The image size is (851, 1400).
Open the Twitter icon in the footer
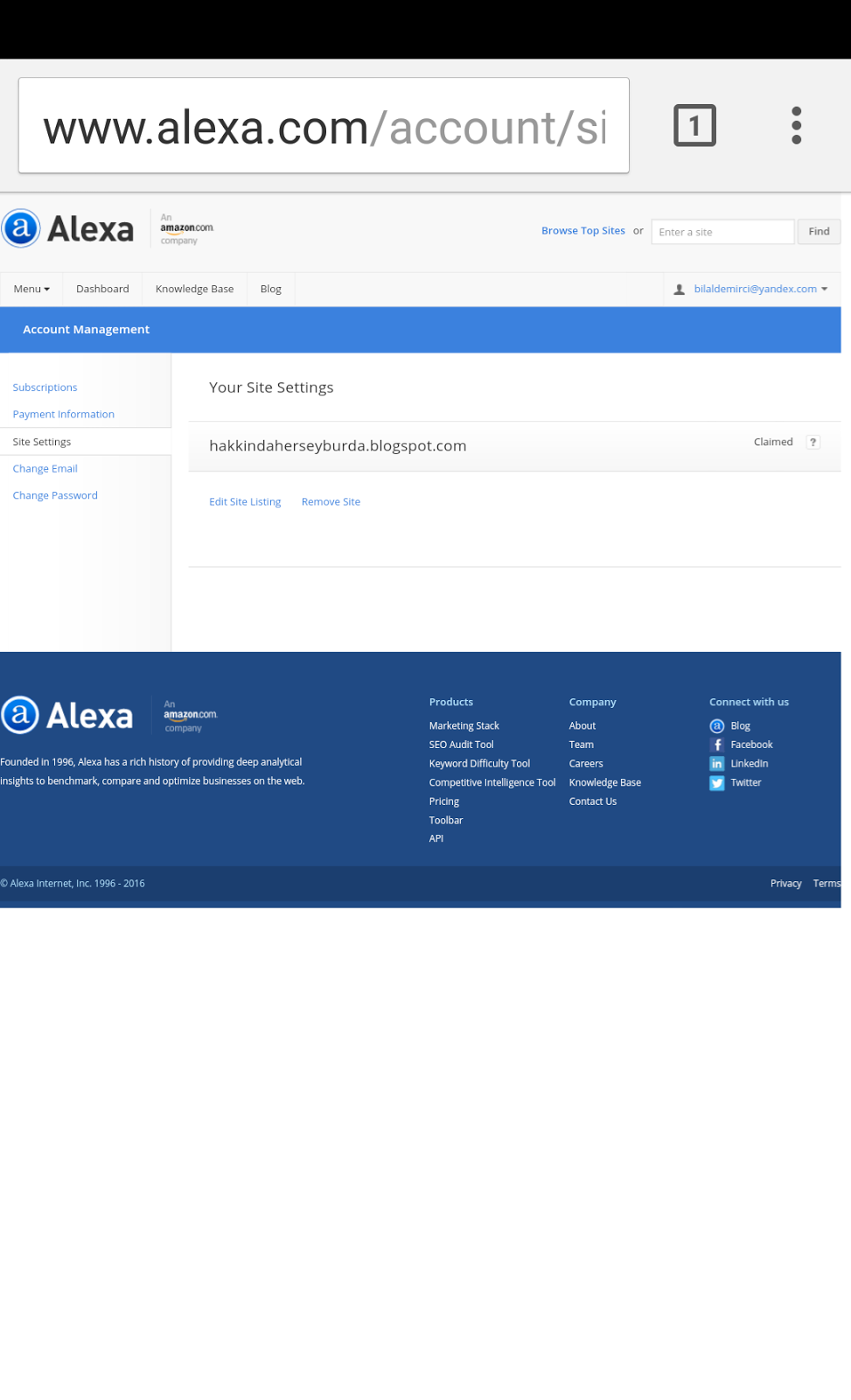coord(717,783)
